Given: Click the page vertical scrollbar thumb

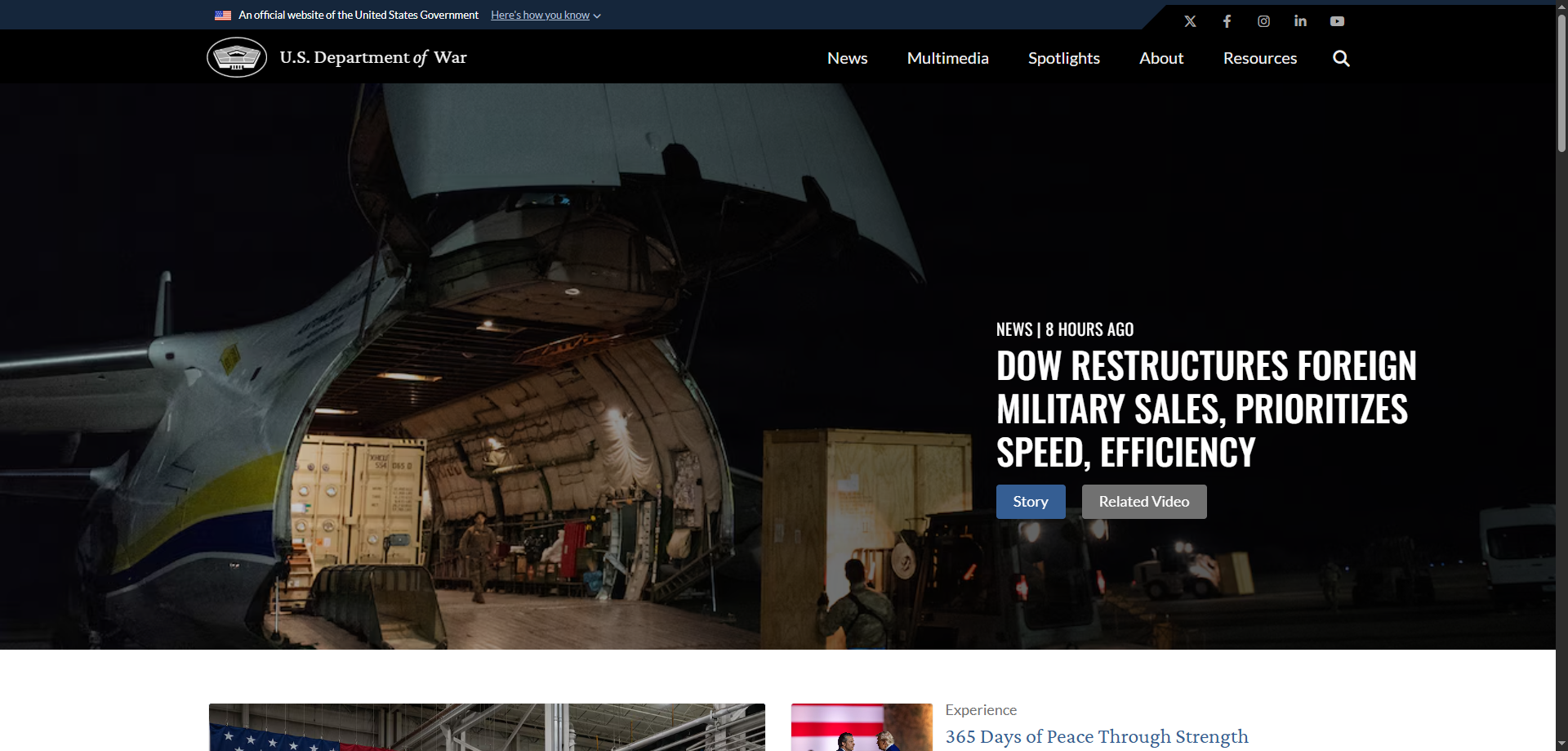Looking at the screenshot, I should coord(1561,82).
